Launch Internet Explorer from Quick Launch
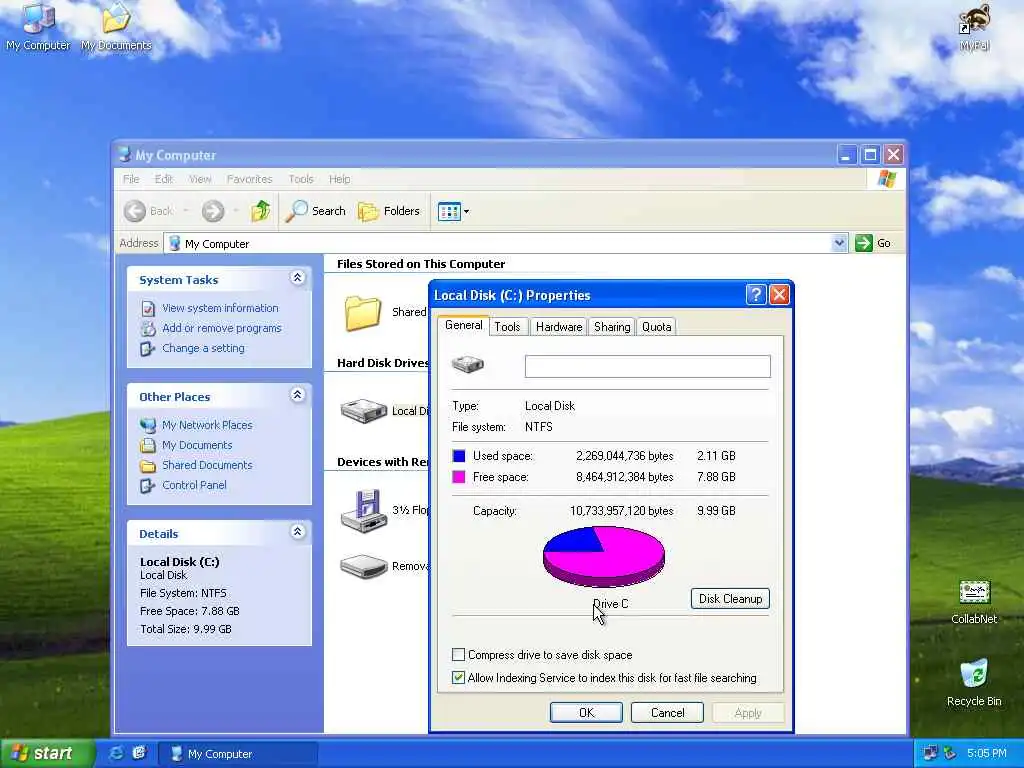Screen dimensions: 1024x768 pyautogui.click(x=116, y=753)
